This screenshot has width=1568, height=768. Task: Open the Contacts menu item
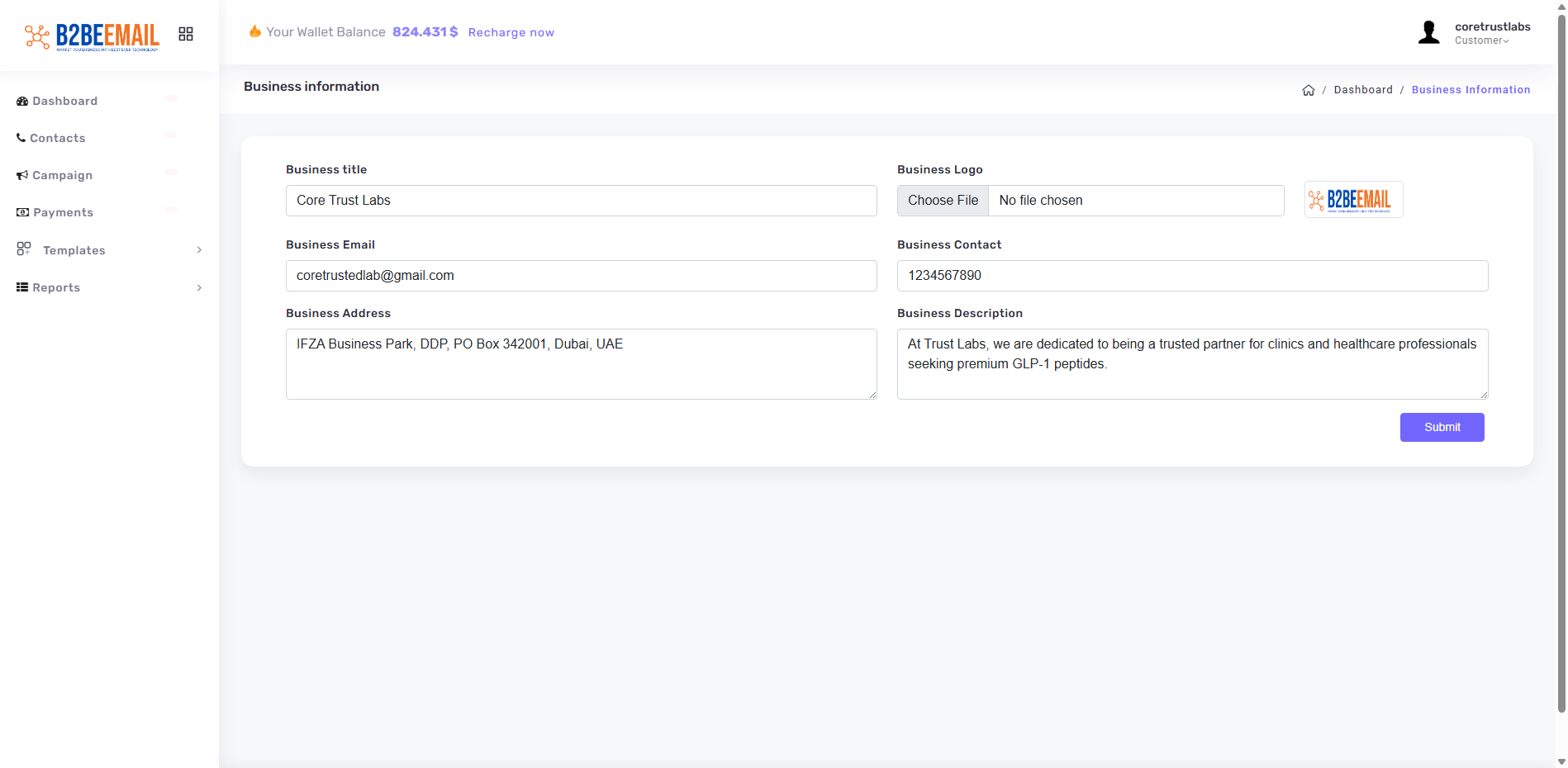pos(57,138)
